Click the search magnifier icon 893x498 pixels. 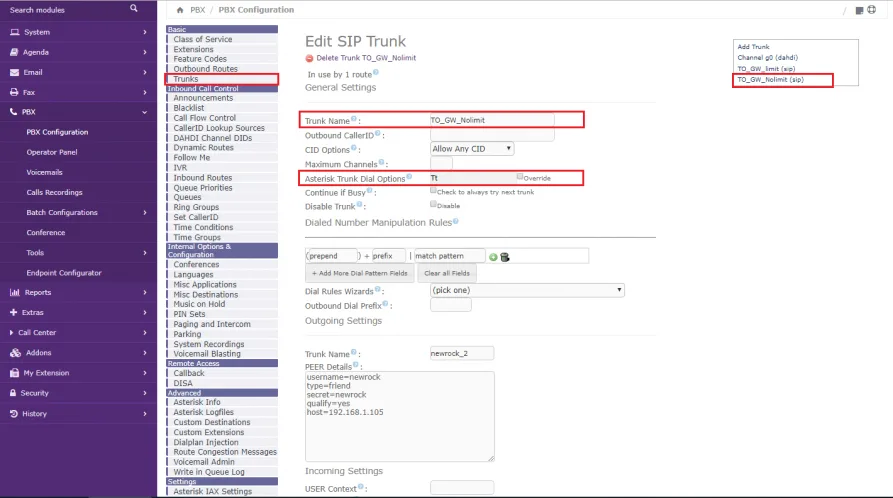tap(134, 8)
